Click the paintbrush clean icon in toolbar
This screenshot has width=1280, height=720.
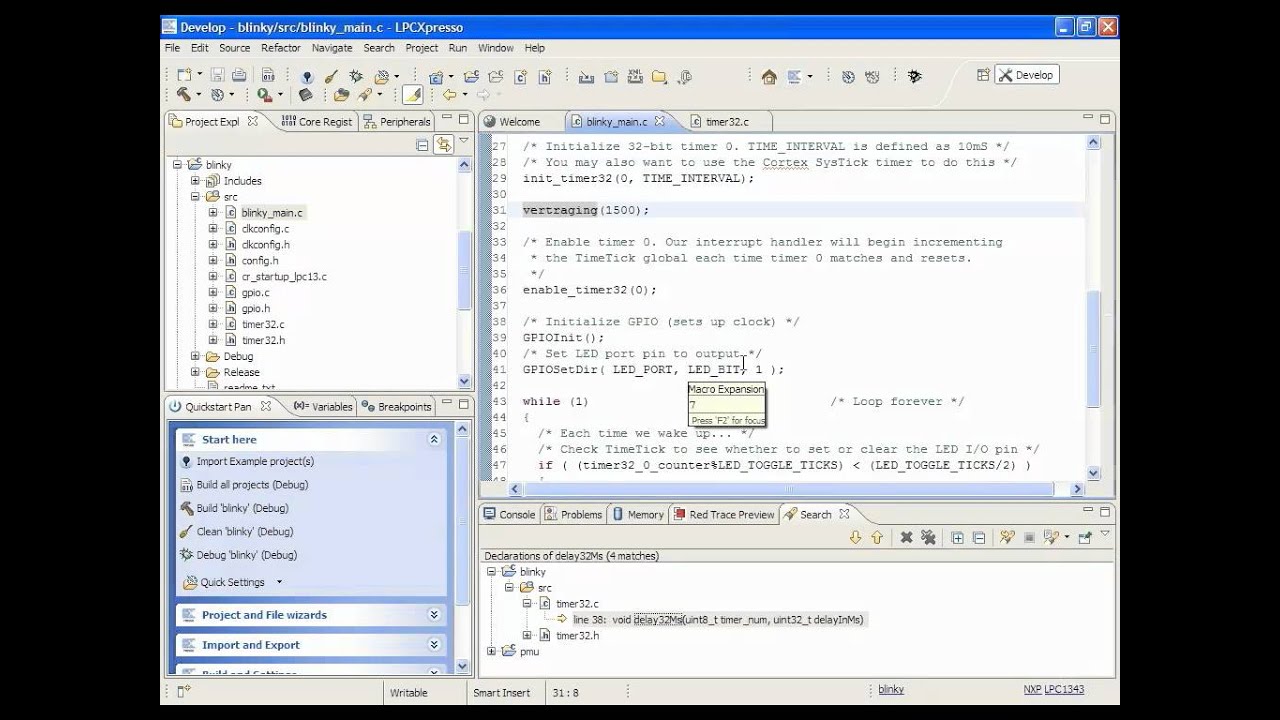pyautogui.click(x=331, y=76)
